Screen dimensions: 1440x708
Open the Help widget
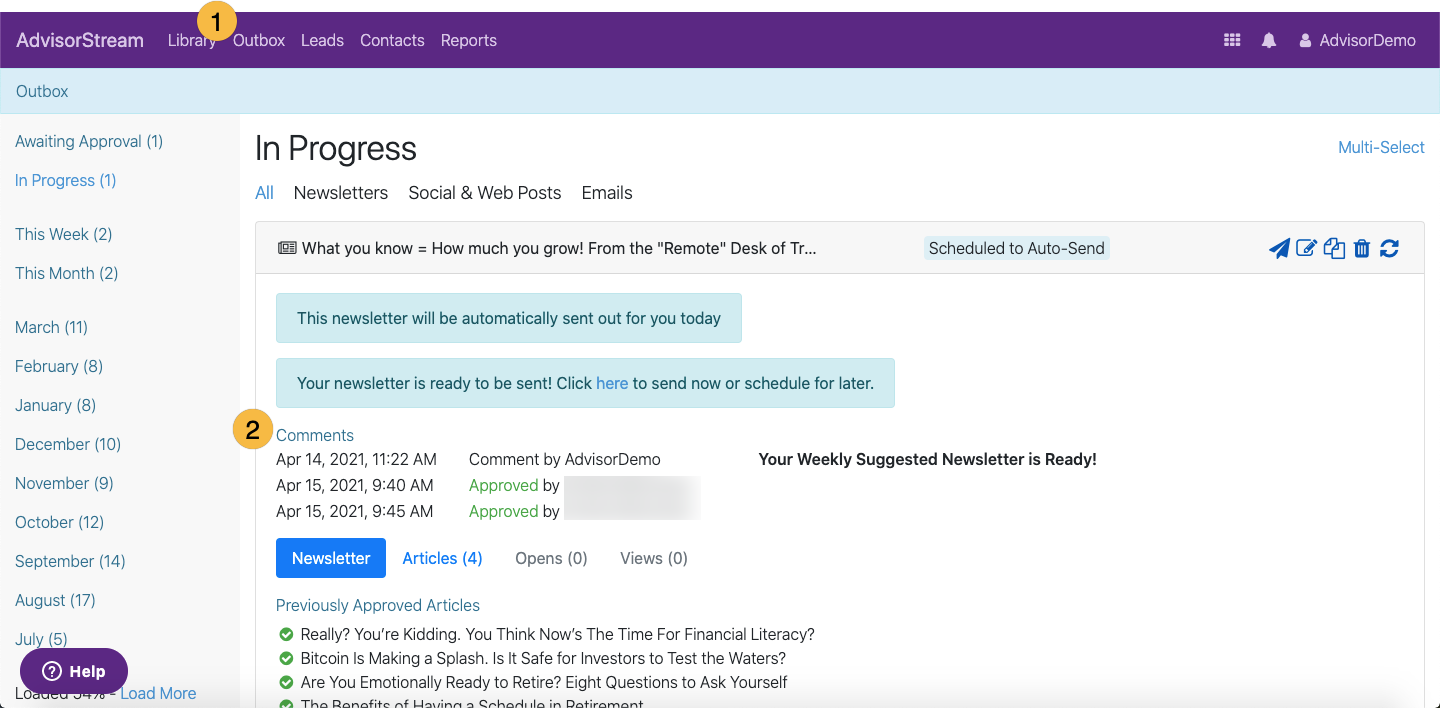pyautogui.click(x=74, y=671)
